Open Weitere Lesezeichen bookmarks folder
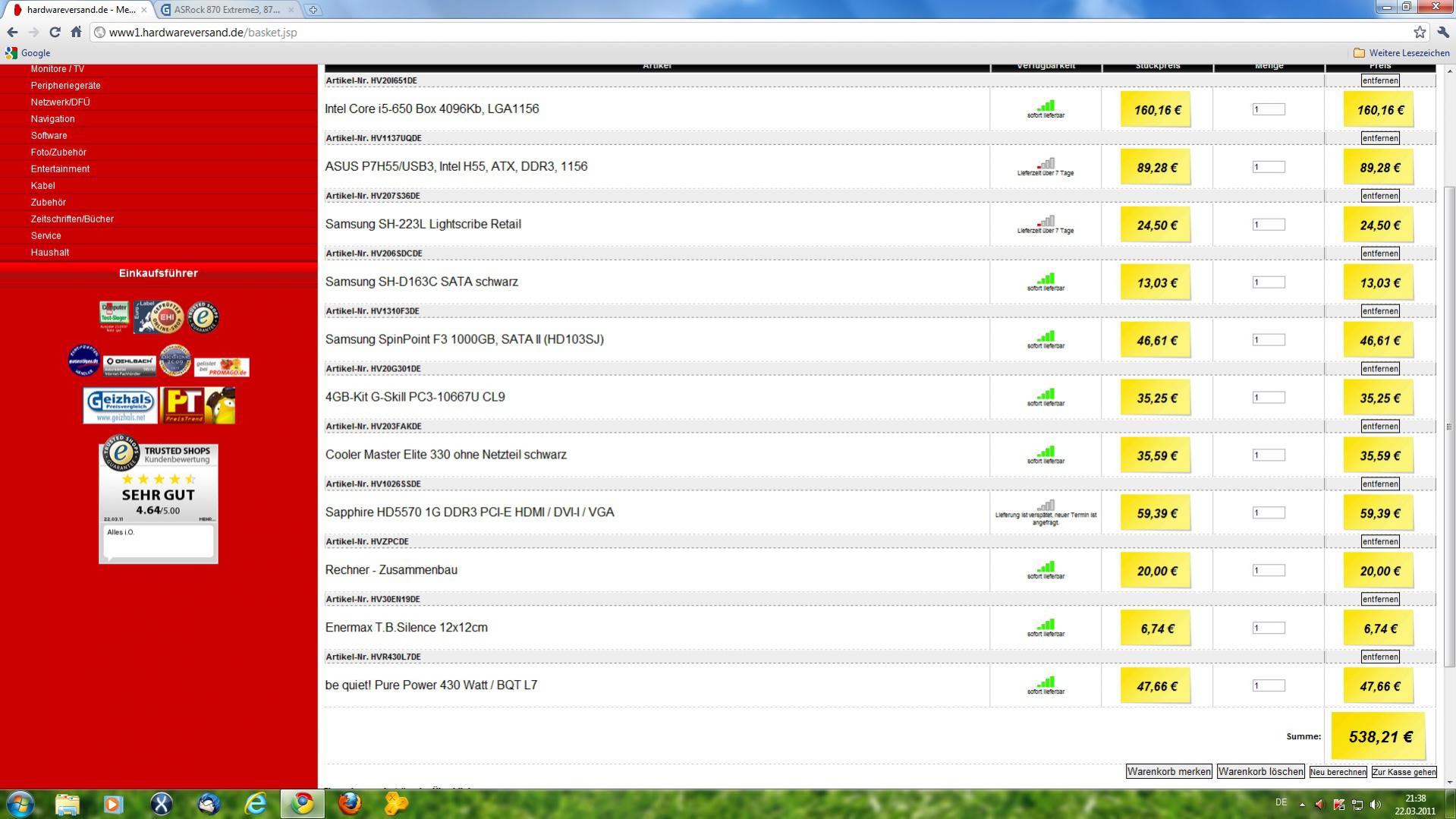1456x819 pixels. 1401,53
